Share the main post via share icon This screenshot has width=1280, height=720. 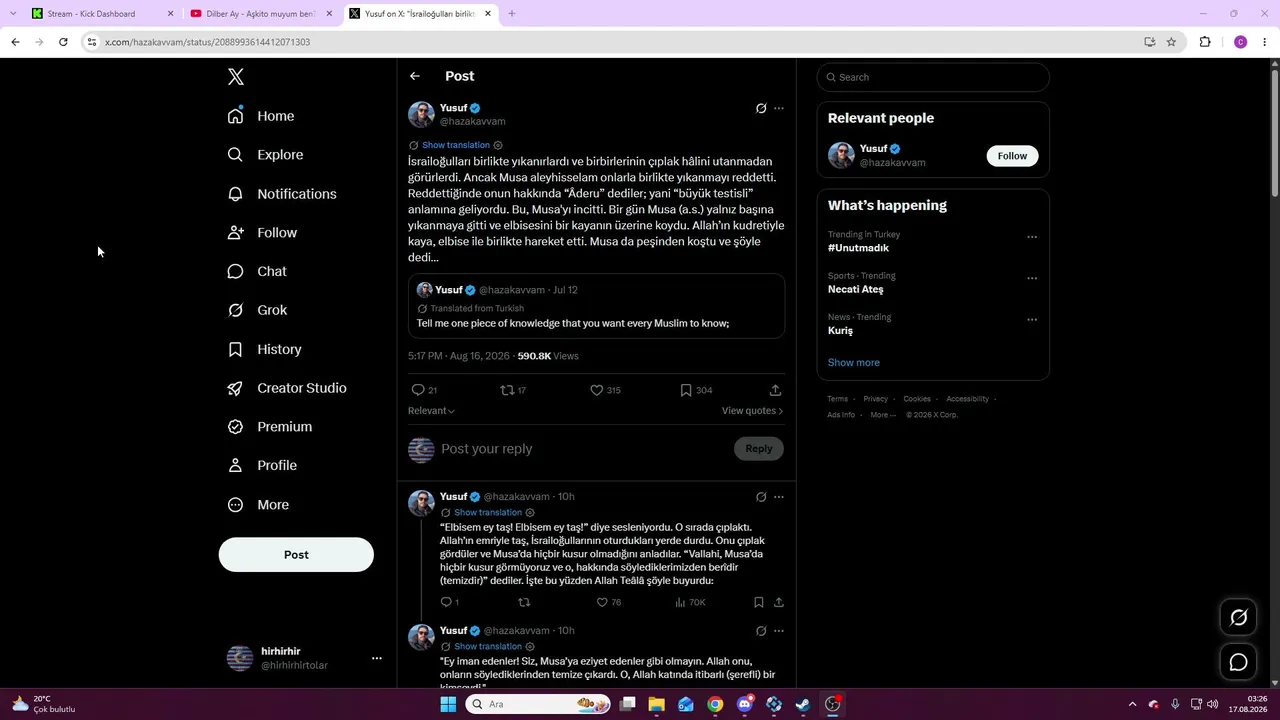point(775,390)
